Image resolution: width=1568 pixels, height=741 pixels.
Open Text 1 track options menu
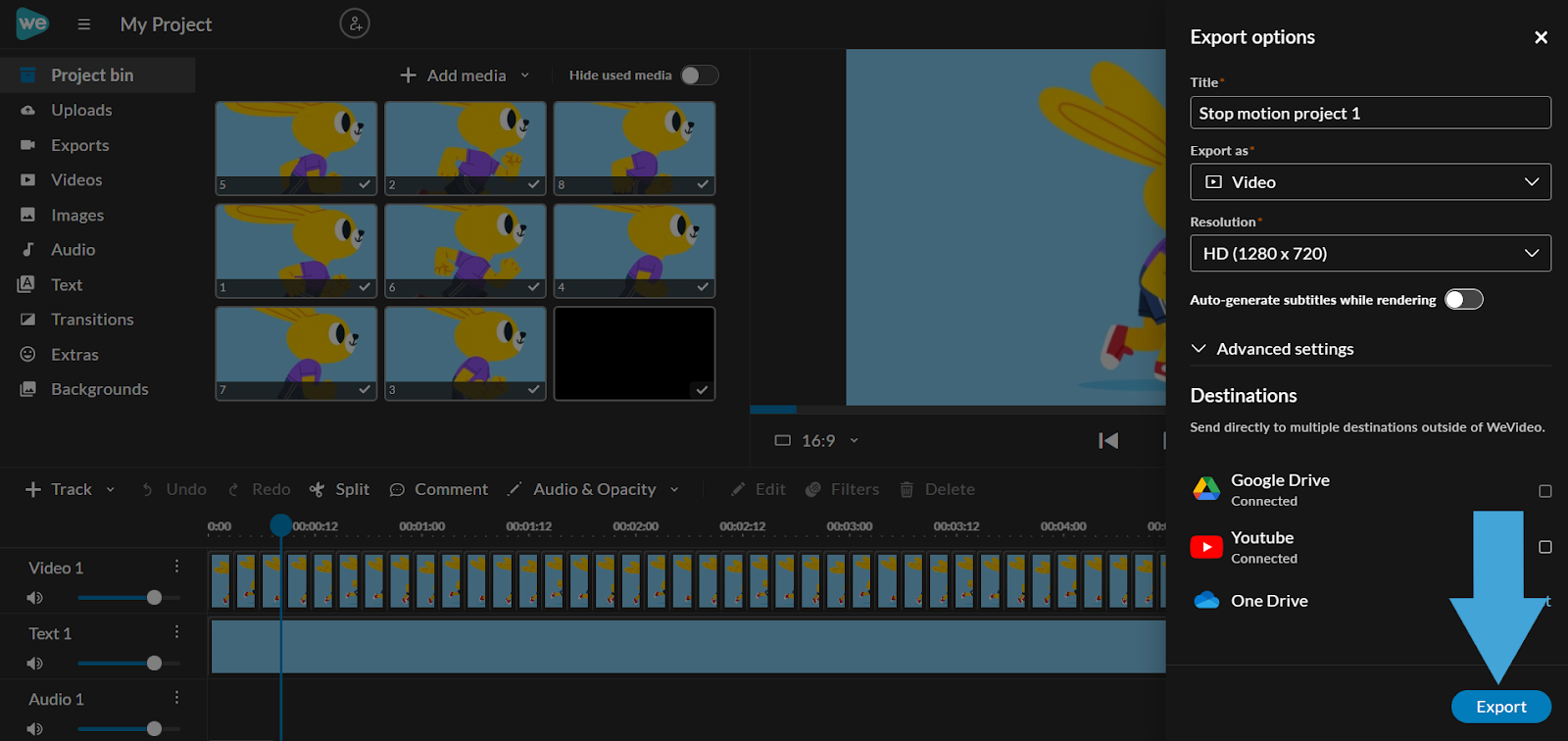176,632
